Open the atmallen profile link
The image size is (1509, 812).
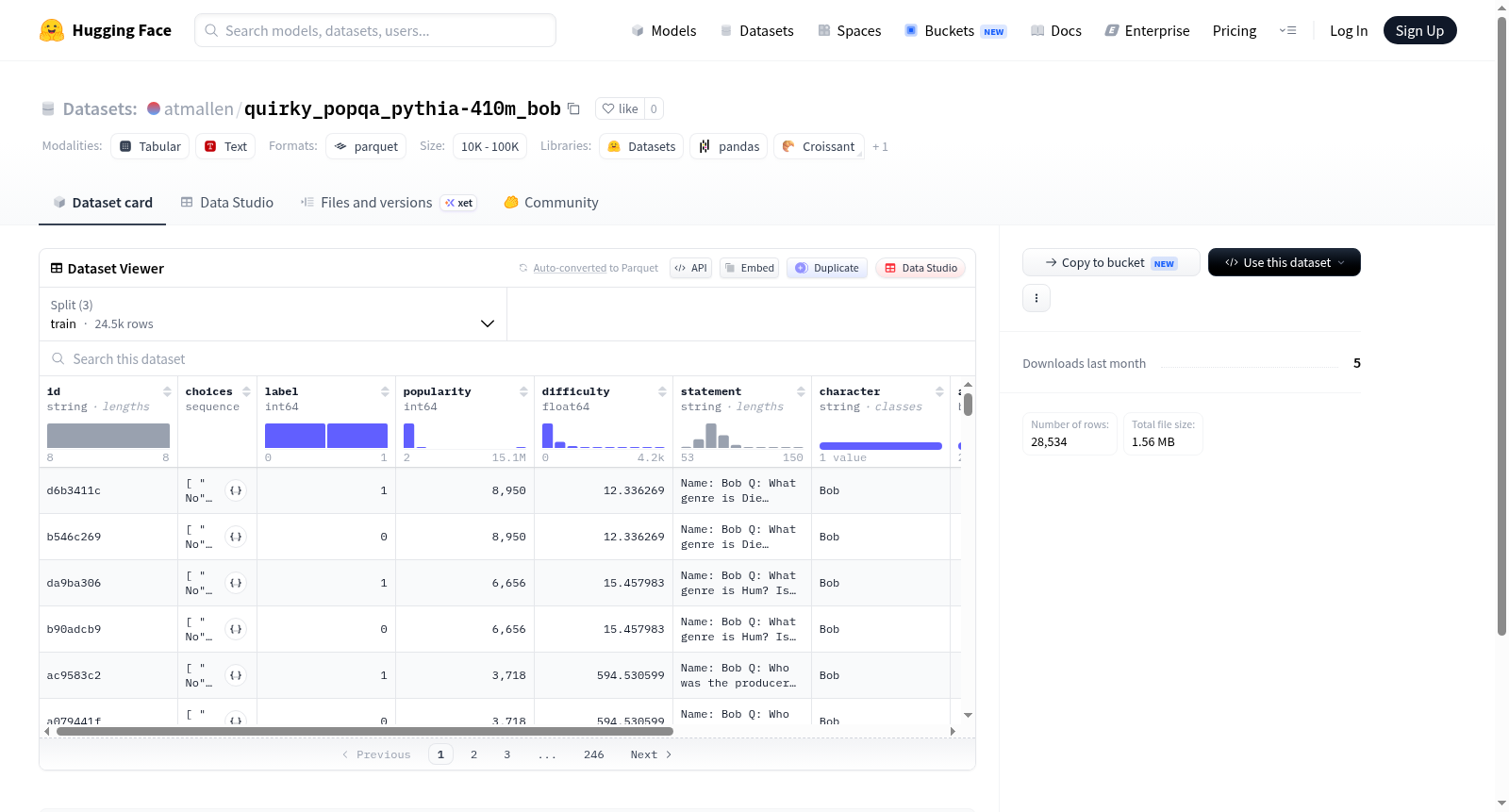coord(199,108)
